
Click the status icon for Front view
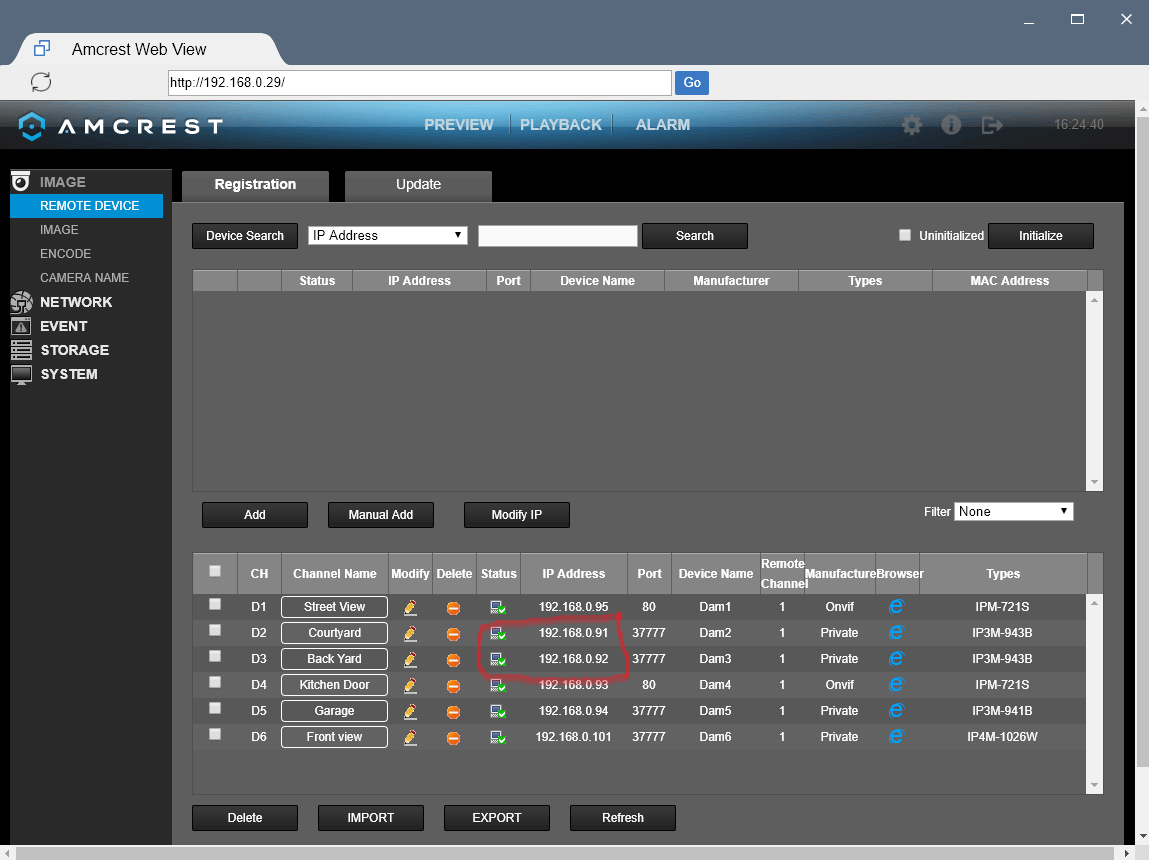click(x=498, y=738)
